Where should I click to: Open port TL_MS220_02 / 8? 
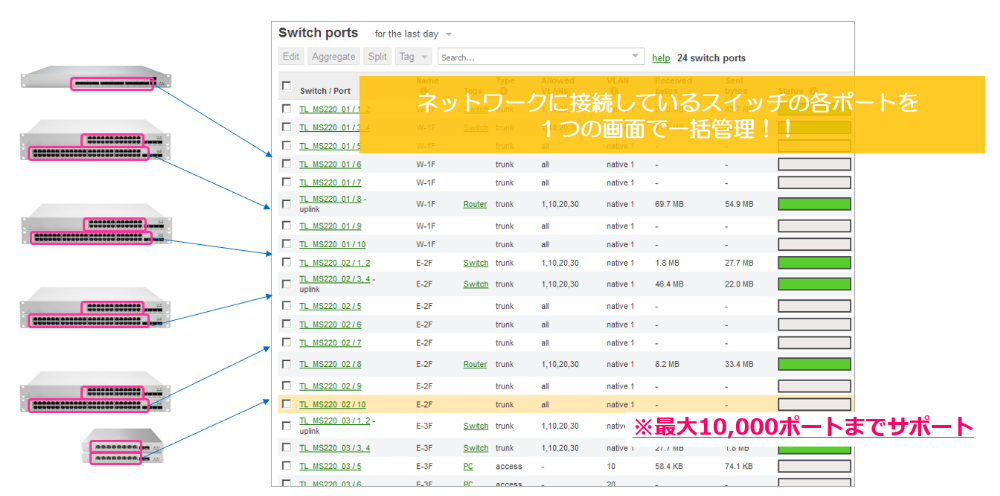pos(330,365)
